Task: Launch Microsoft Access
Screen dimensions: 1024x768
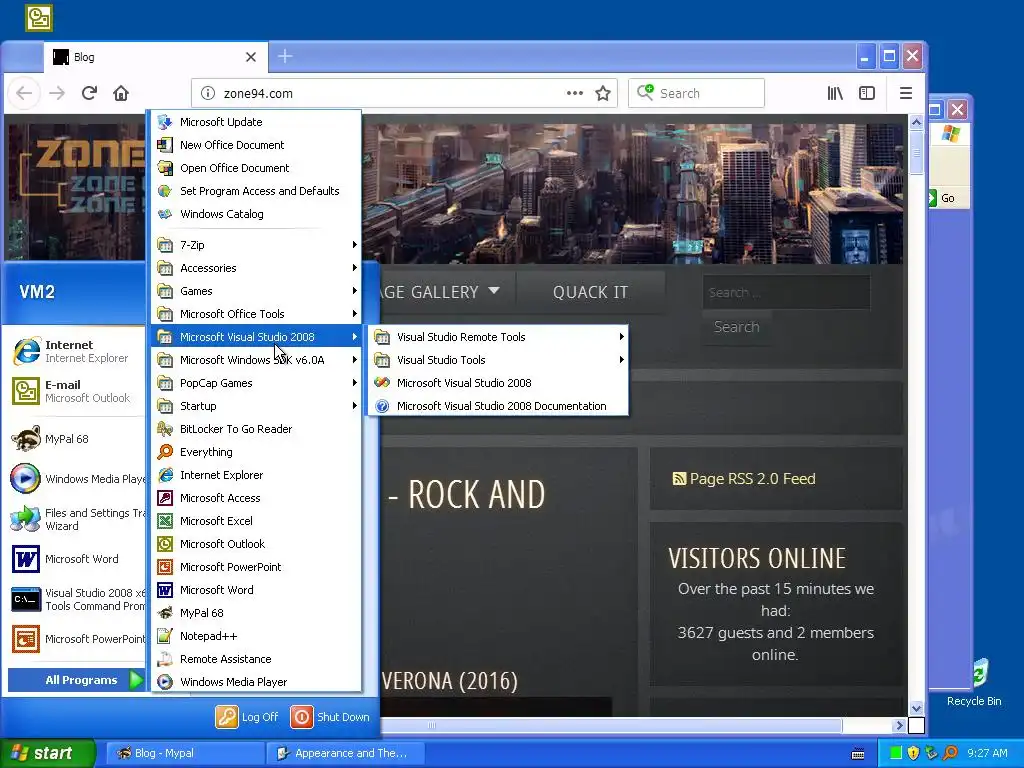Action: [x=256, y=498]
